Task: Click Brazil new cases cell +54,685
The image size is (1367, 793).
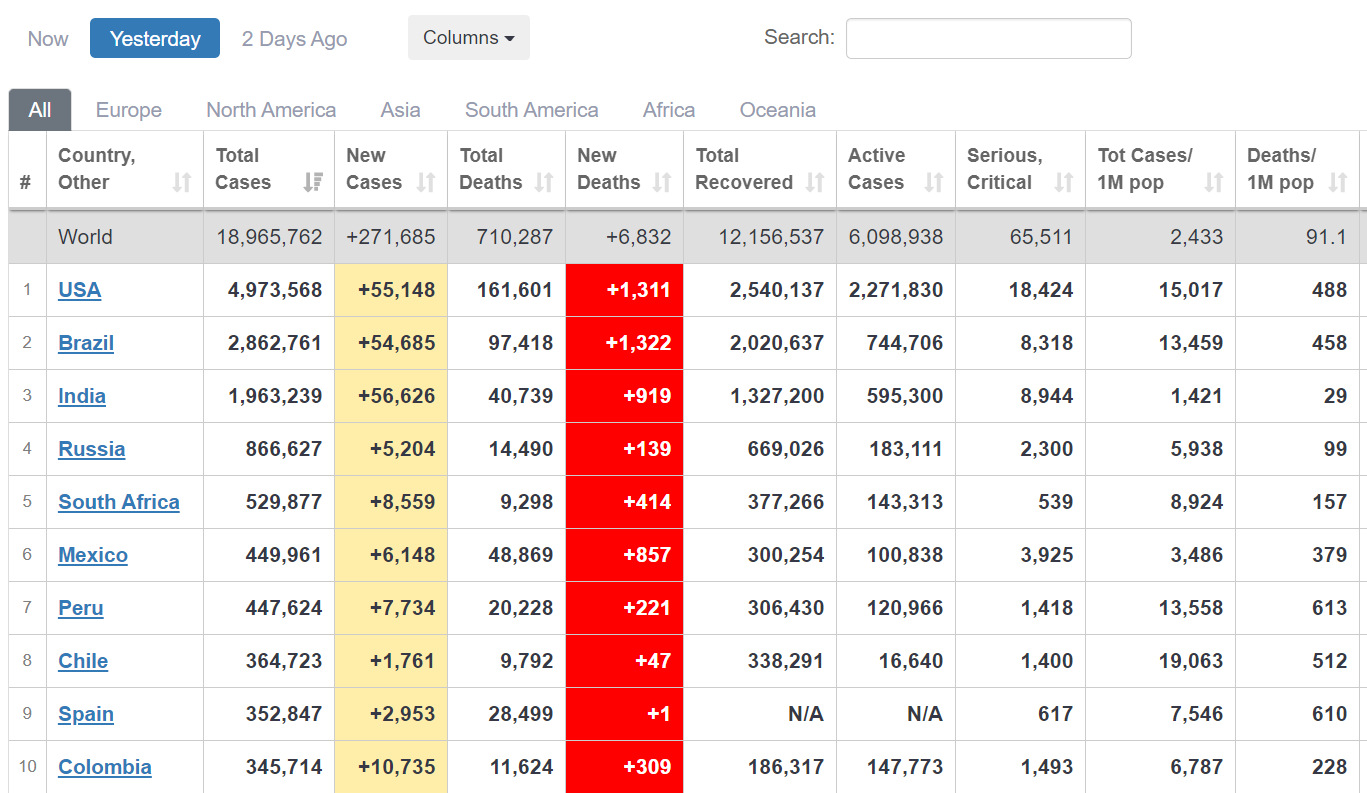Action: (x=391, y=343)
